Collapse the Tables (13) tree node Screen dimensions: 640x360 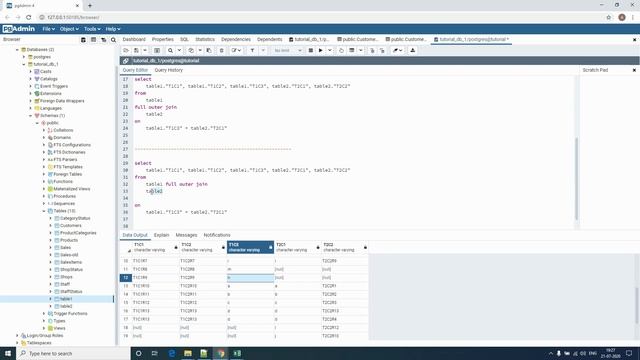tap(44, 211)
